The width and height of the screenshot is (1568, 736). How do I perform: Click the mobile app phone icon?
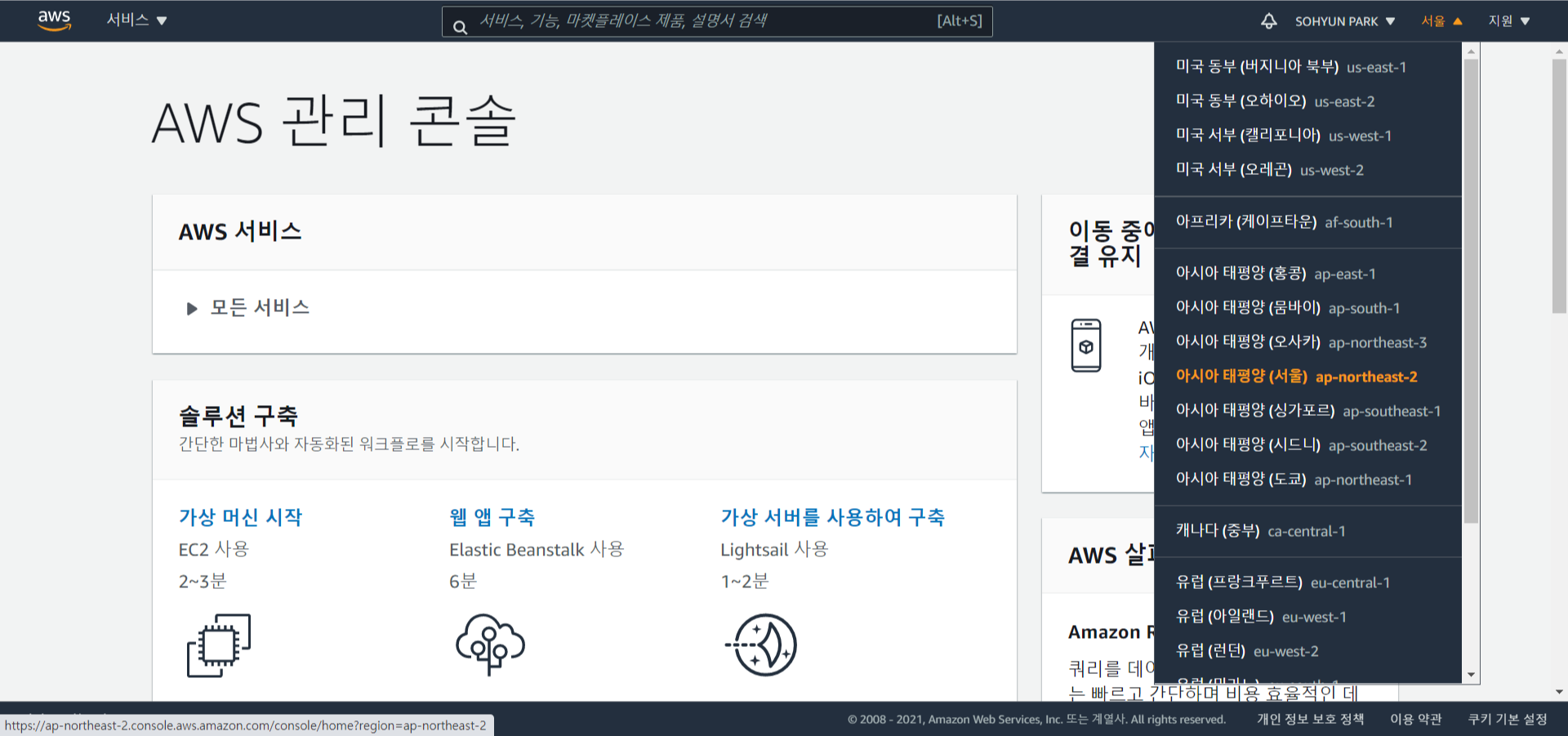(x=1086, y=346)
